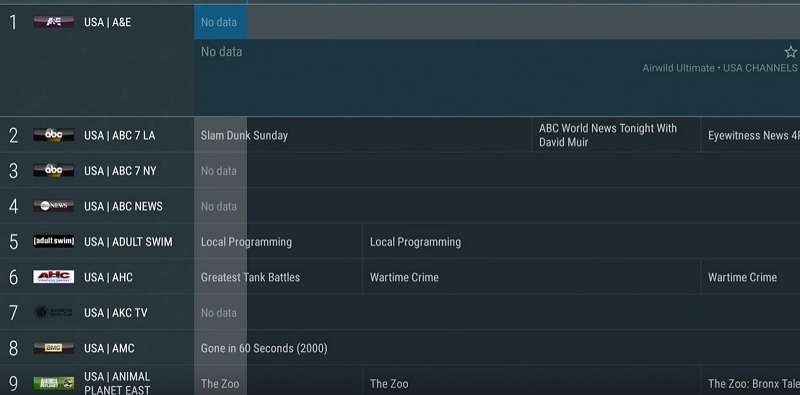The height and width of the screenshot is (395, 800).
Task: Open channel USA | ABC NEWS
Action: point(123,207)
